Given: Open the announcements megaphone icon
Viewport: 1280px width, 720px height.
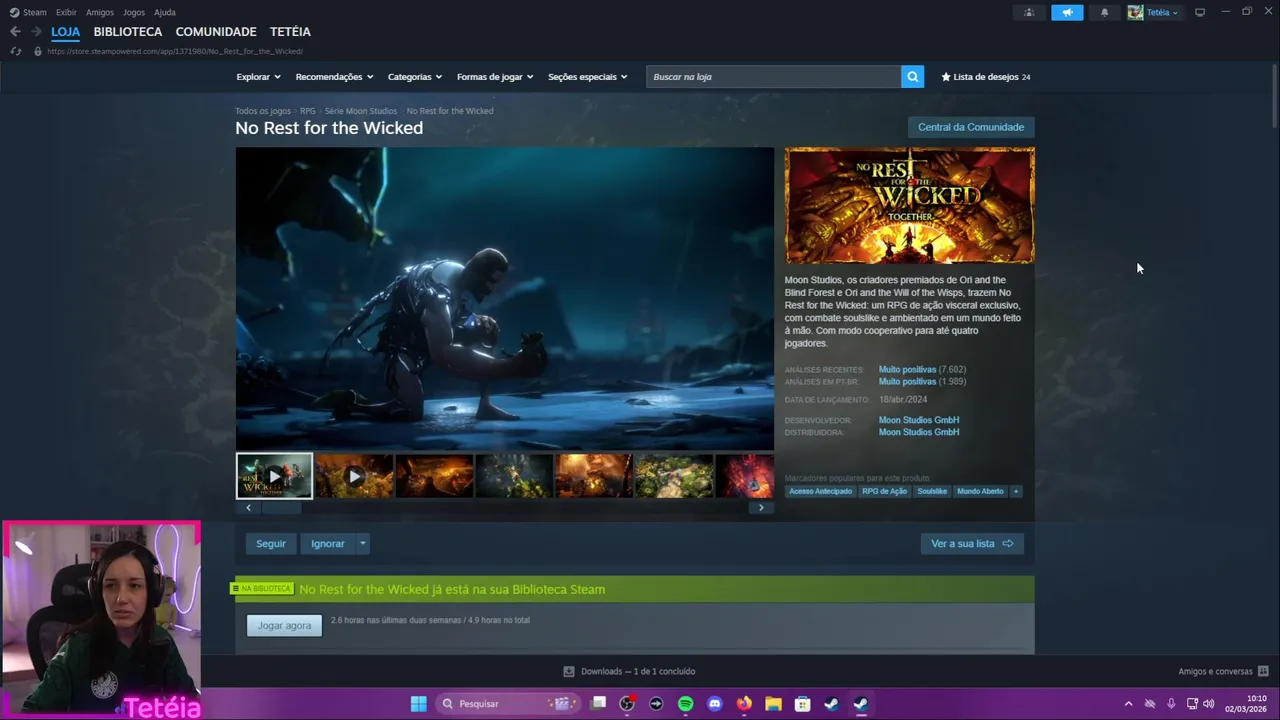Looking at the screenshot, I should pos(1067,12).
